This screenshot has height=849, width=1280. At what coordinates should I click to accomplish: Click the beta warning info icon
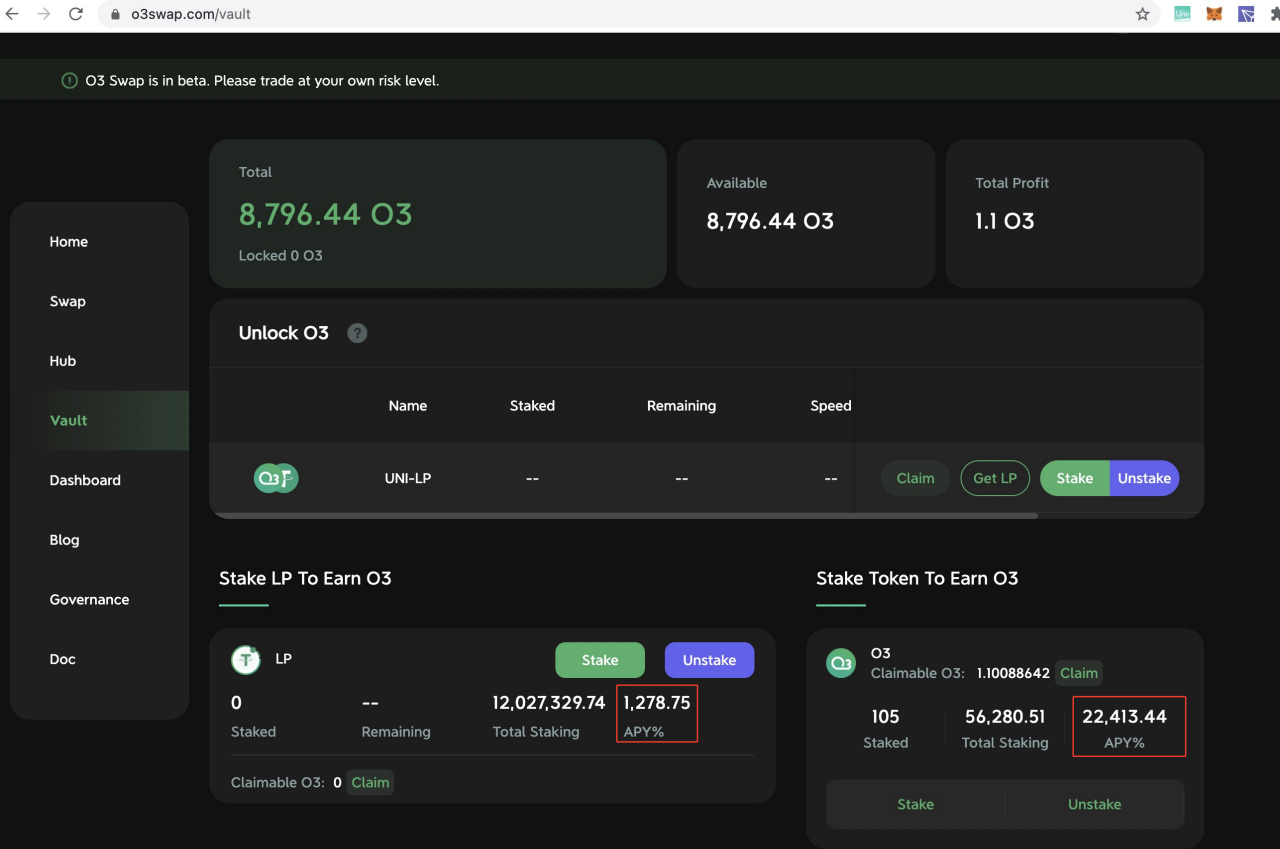click(x=69, y=80)
